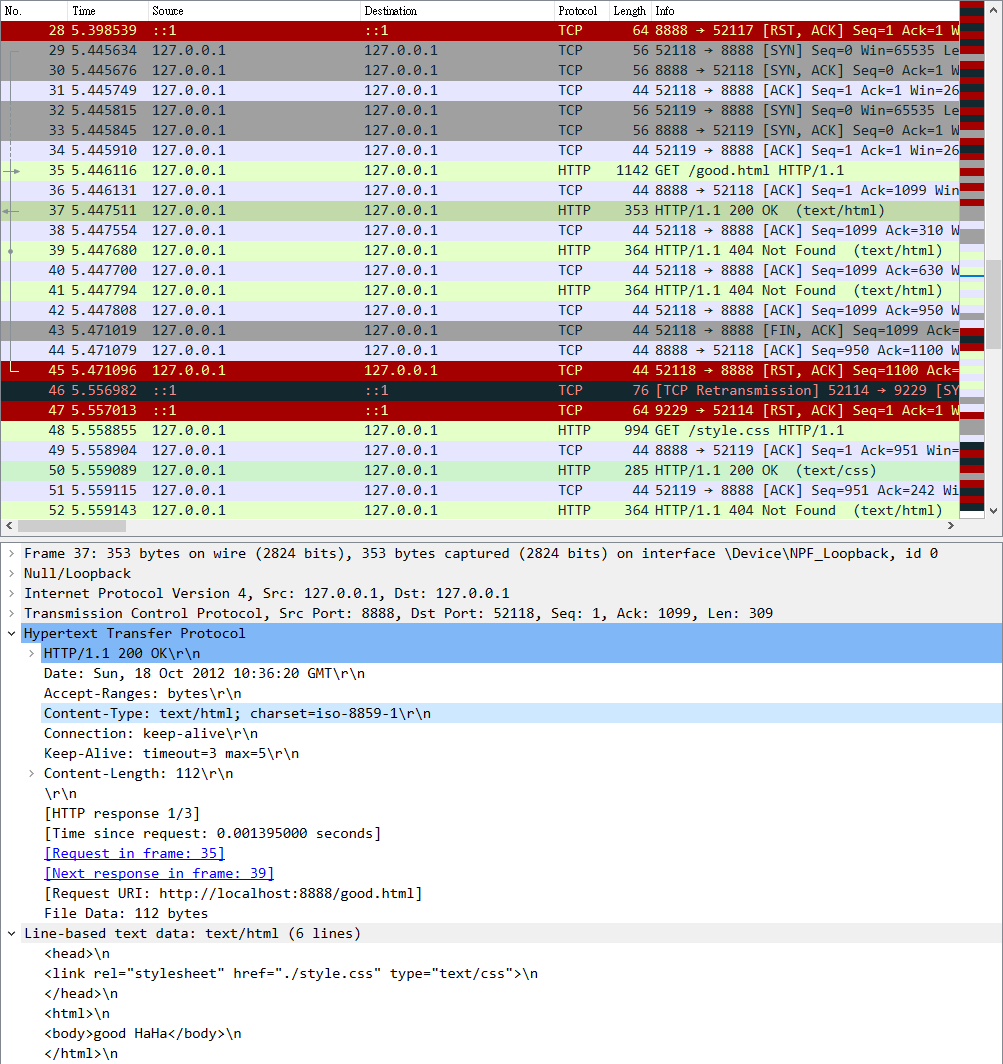This screenshot has height=1064, width=1003.
Task: Select packet 37 HTTP 200 OK row
Action: 480,210
